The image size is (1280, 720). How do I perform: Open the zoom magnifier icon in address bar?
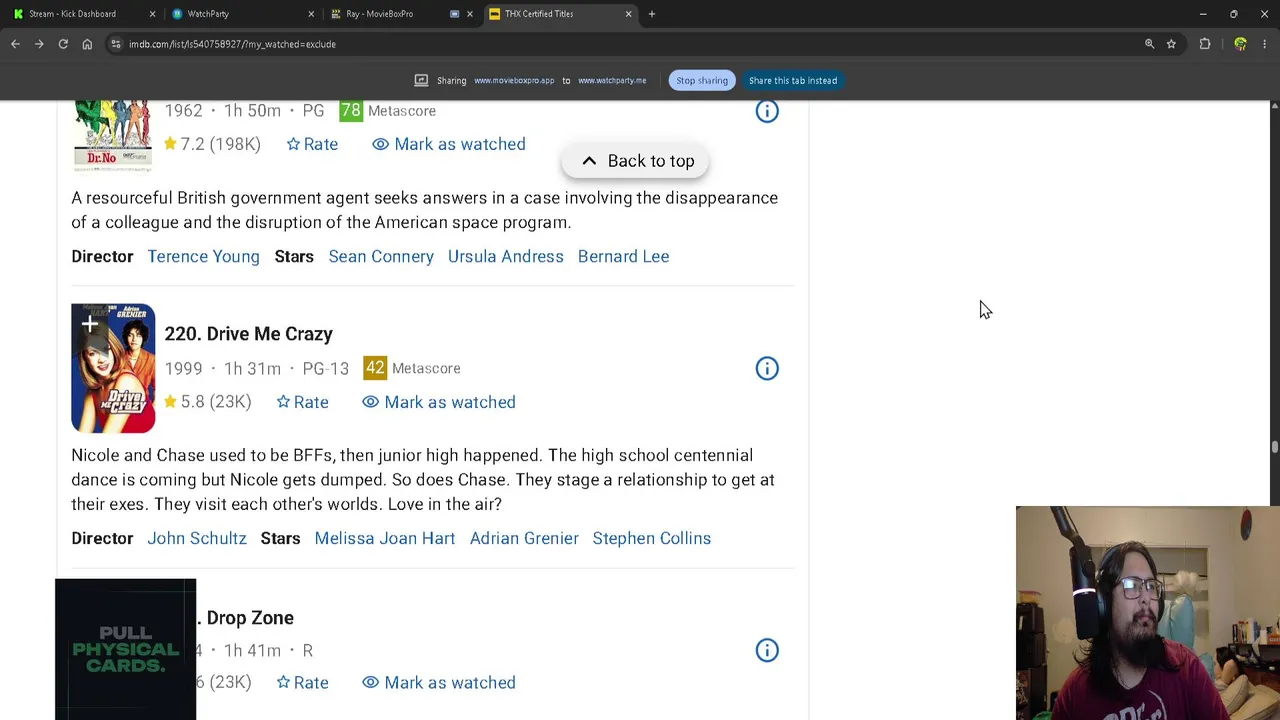point(1149,44)
